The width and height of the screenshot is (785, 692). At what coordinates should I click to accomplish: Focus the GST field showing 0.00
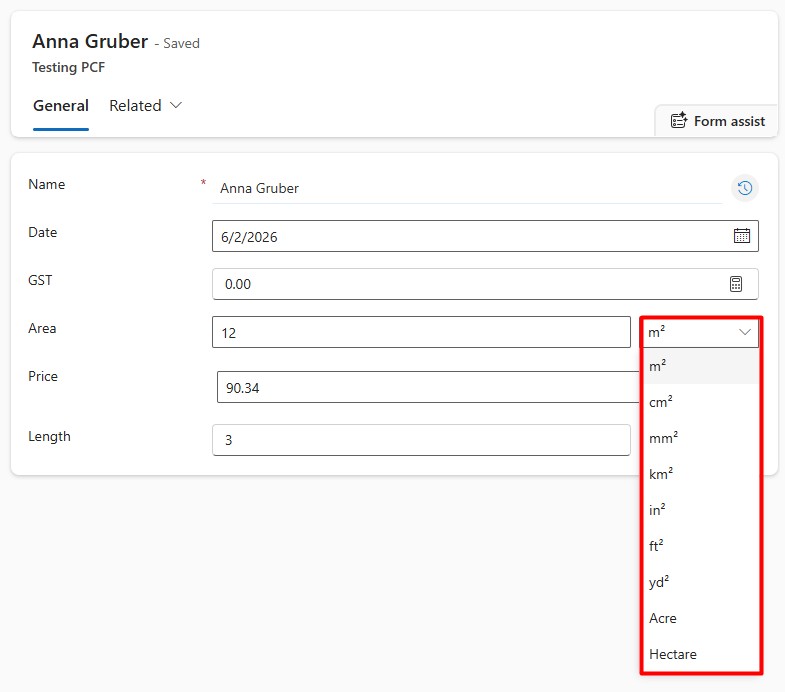pyautogui.click(x=485, y=284)
